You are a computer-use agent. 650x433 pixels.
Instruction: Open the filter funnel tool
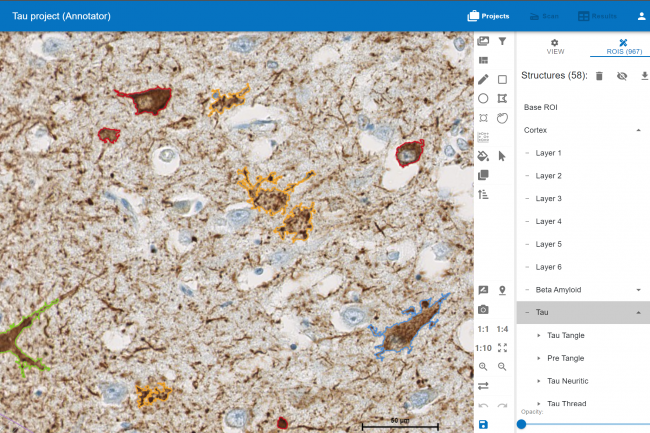click(x=502, y=42)
